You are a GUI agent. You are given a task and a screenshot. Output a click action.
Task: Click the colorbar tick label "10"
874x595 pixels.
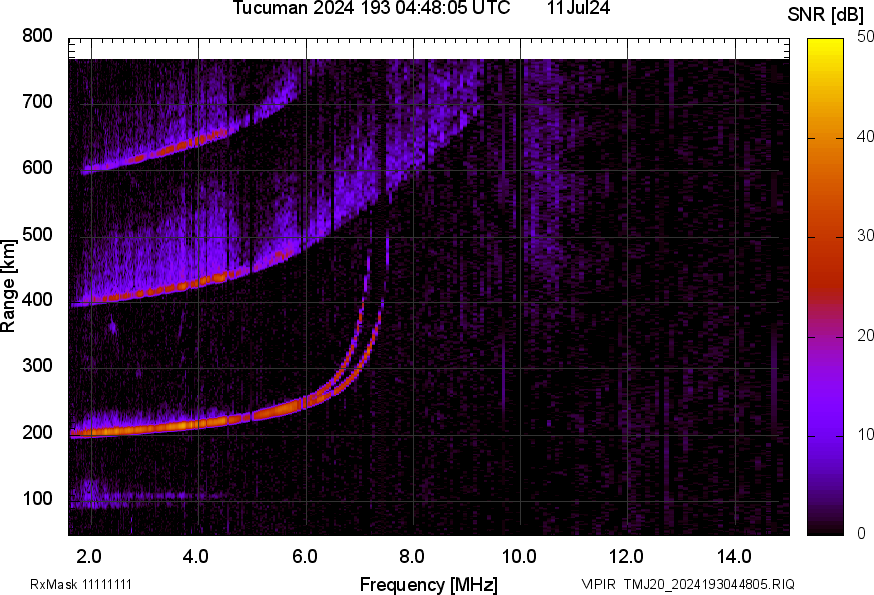pos(865,434)
